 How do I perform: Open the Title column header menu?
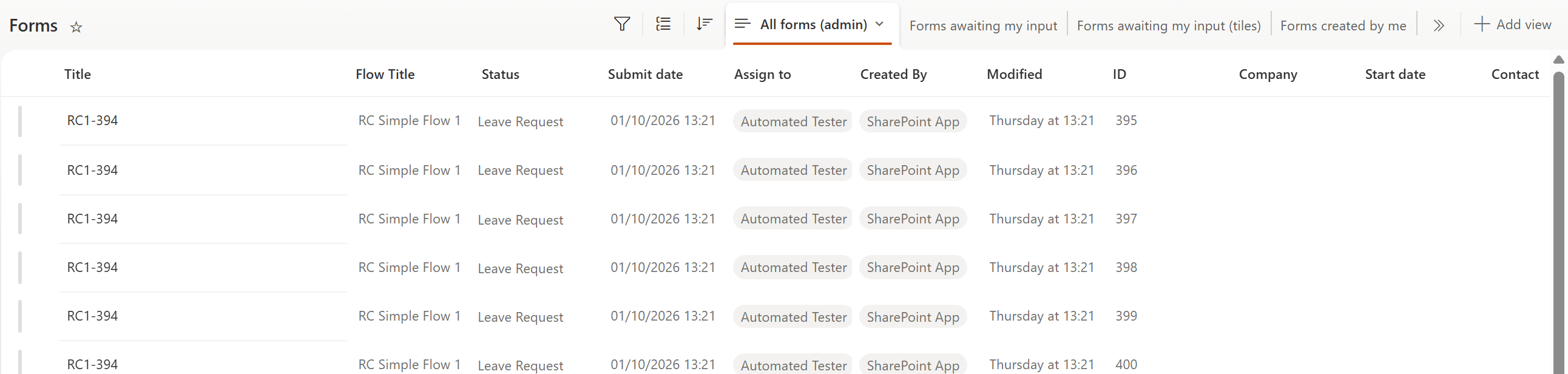tap(77, 74)
